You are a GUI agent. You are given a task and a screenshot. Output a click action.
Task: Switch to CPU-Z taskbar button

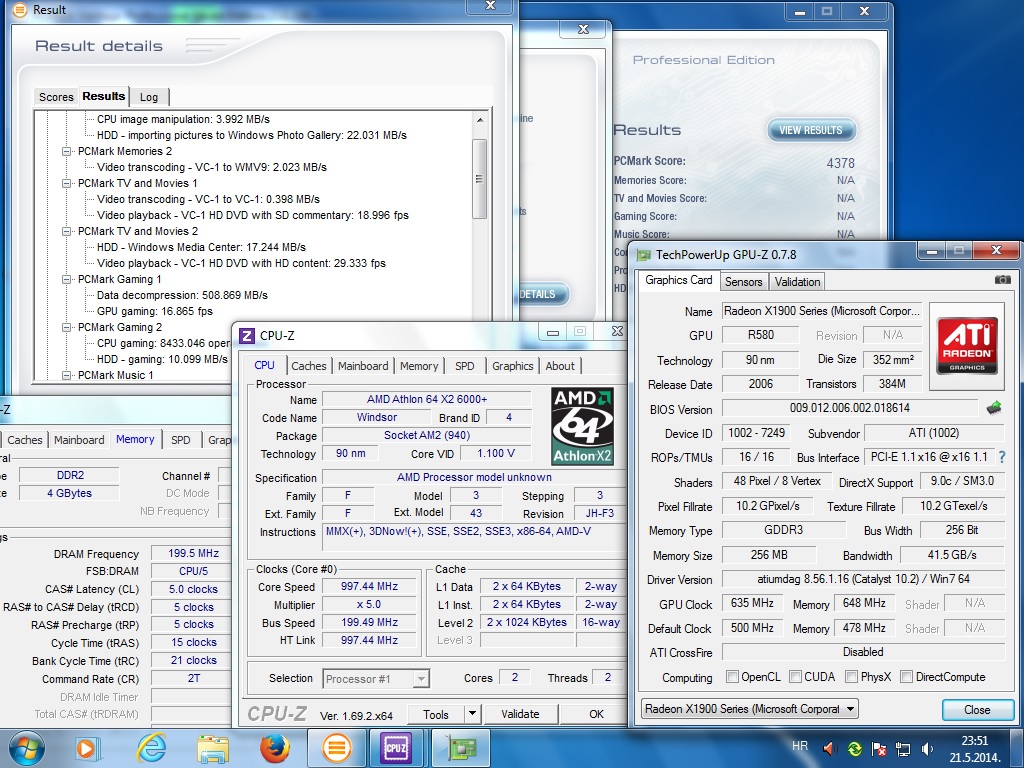[x=397, y=748]
